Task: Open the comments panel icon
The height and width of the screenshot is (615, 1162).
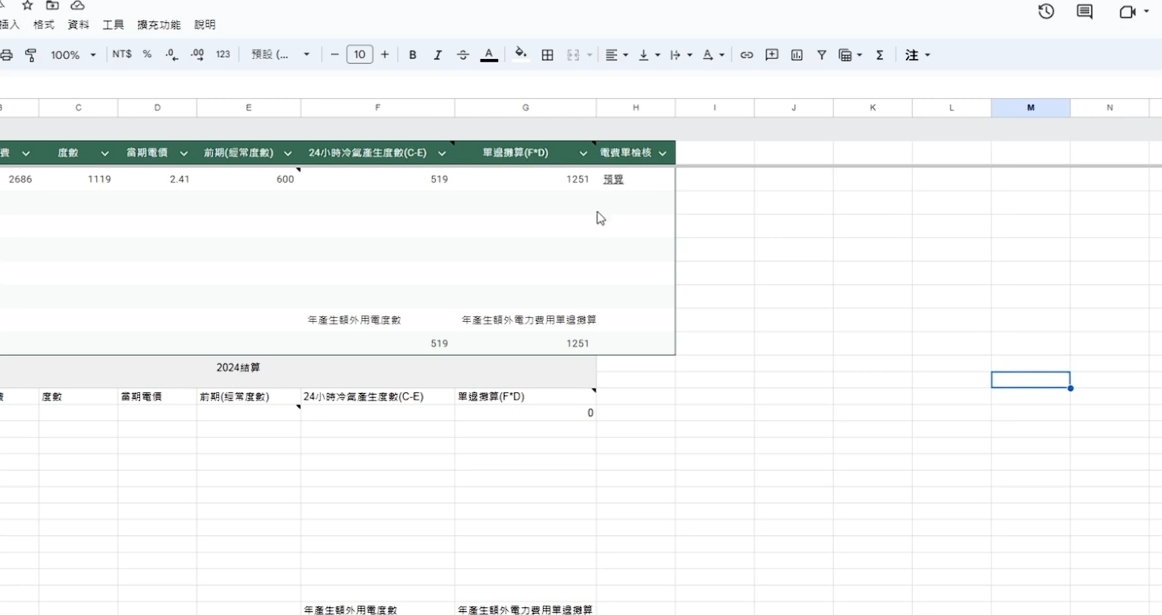Action: pos(1084,12)
